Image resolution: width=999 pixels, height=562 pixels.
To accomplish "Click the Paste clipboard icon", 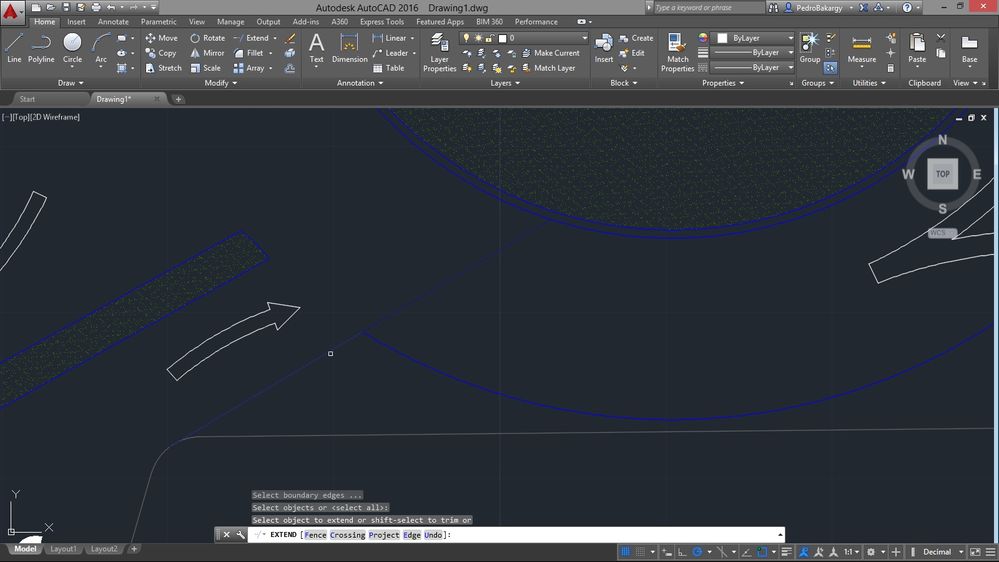I will (x=917, y=48).
